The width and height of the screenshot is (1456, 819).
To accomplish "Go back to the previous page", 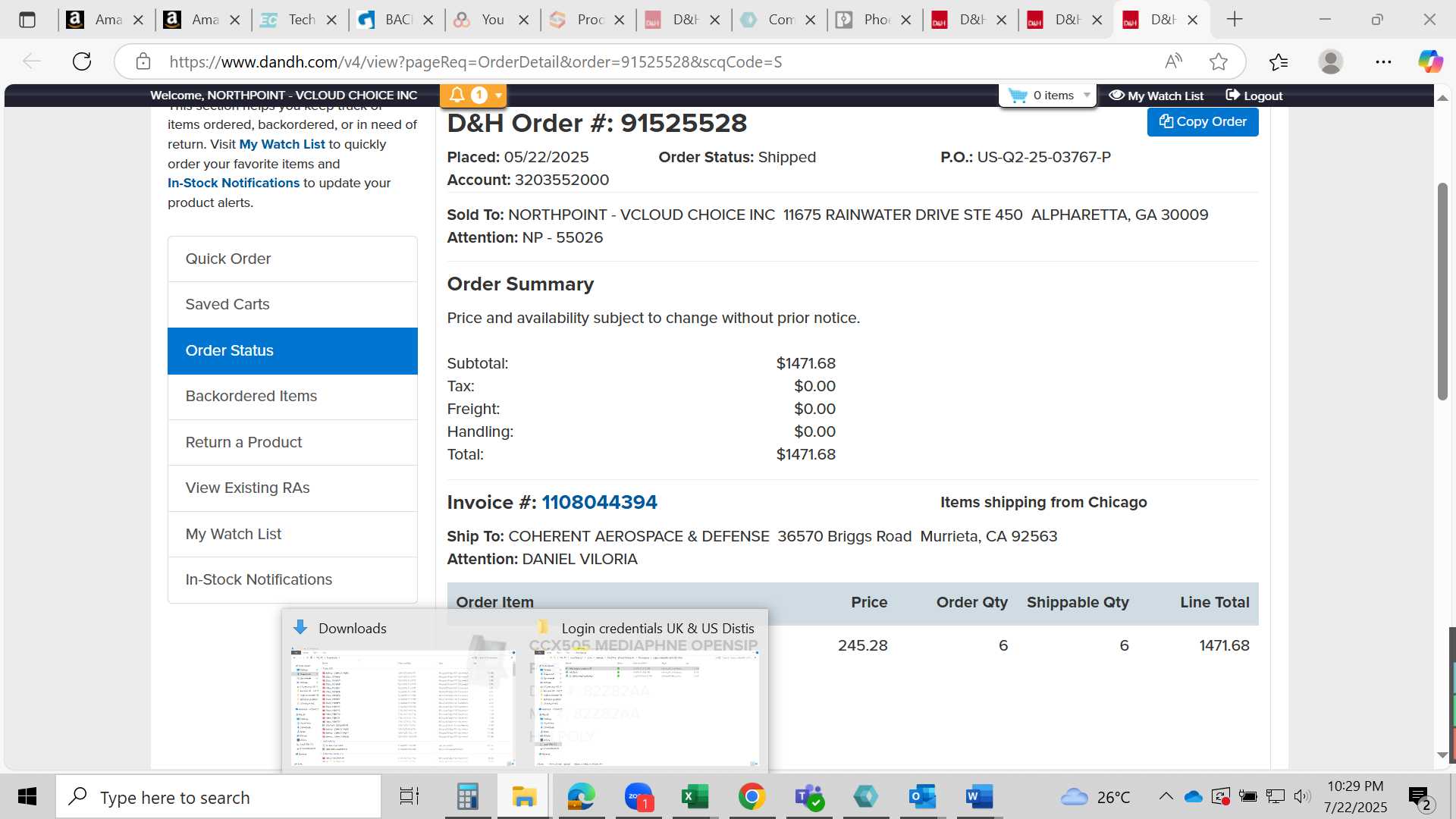I will pos(31,61).
